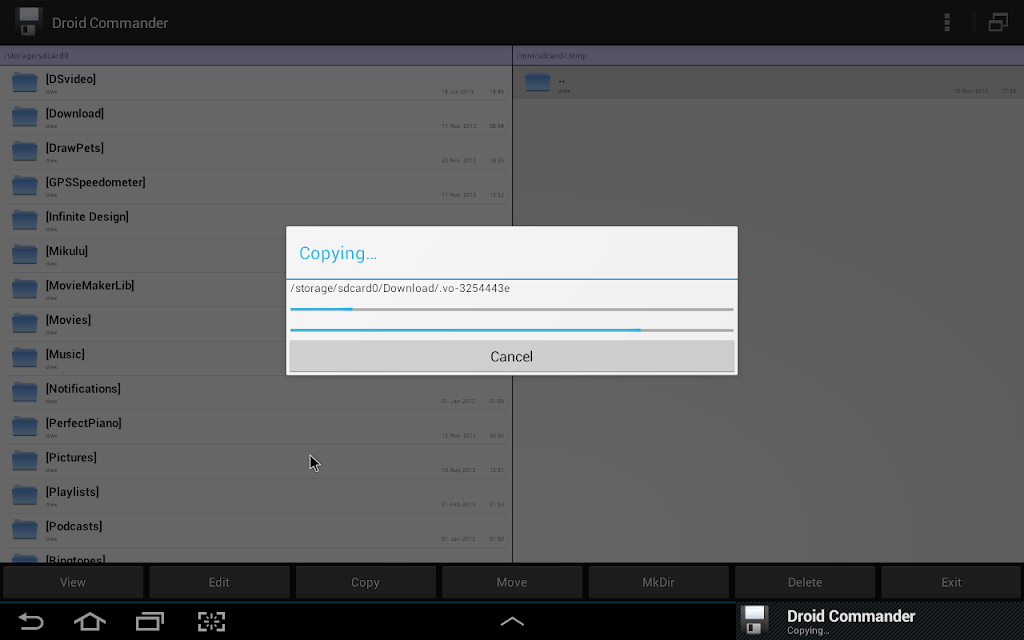1024x640 pixels.
Task: Tap the window switch icon in title bar
Action: (x=998, y=23)
